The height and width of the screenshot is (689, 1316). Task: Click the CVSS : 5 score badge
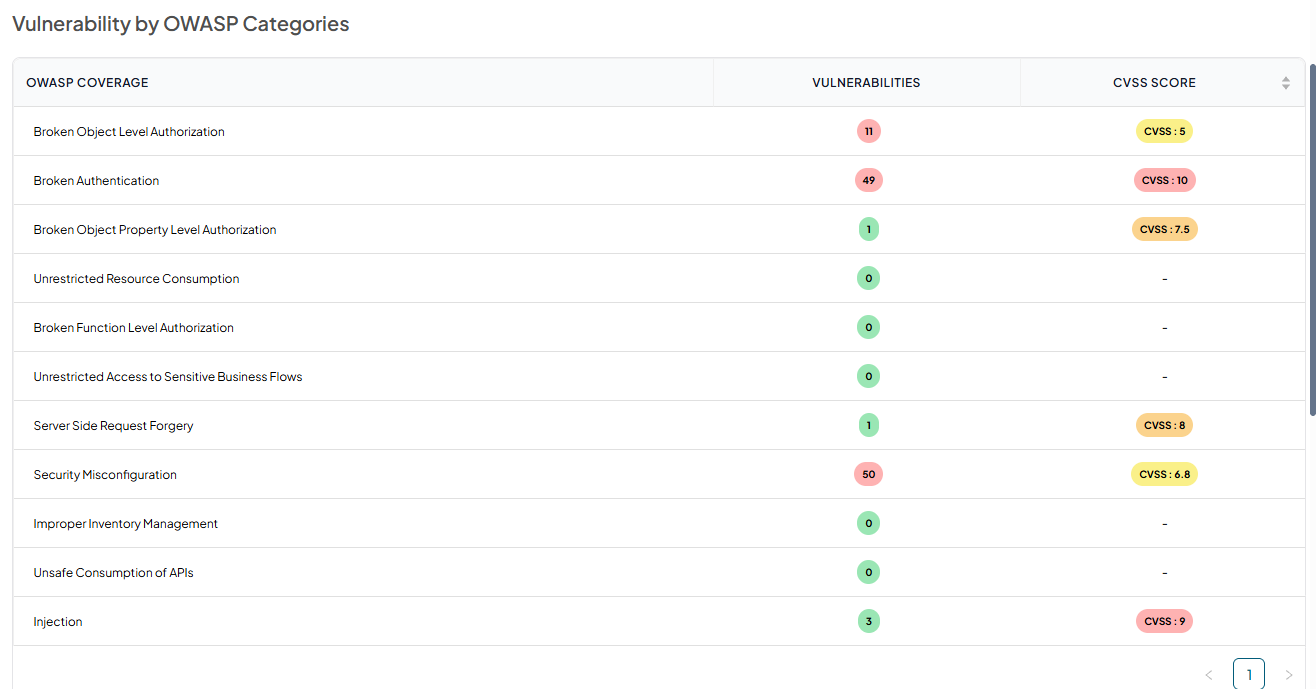click(x=1164, y=131)
